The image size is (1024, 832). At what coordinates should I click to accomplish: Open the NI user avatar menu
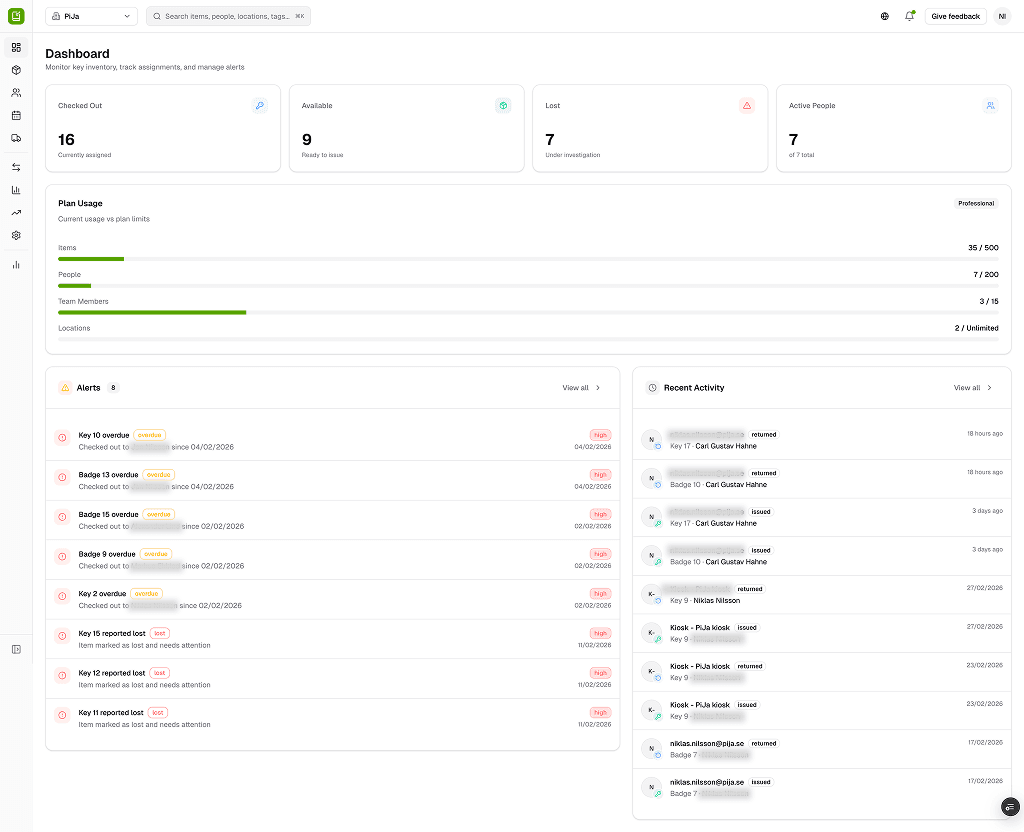(1002, 16)
